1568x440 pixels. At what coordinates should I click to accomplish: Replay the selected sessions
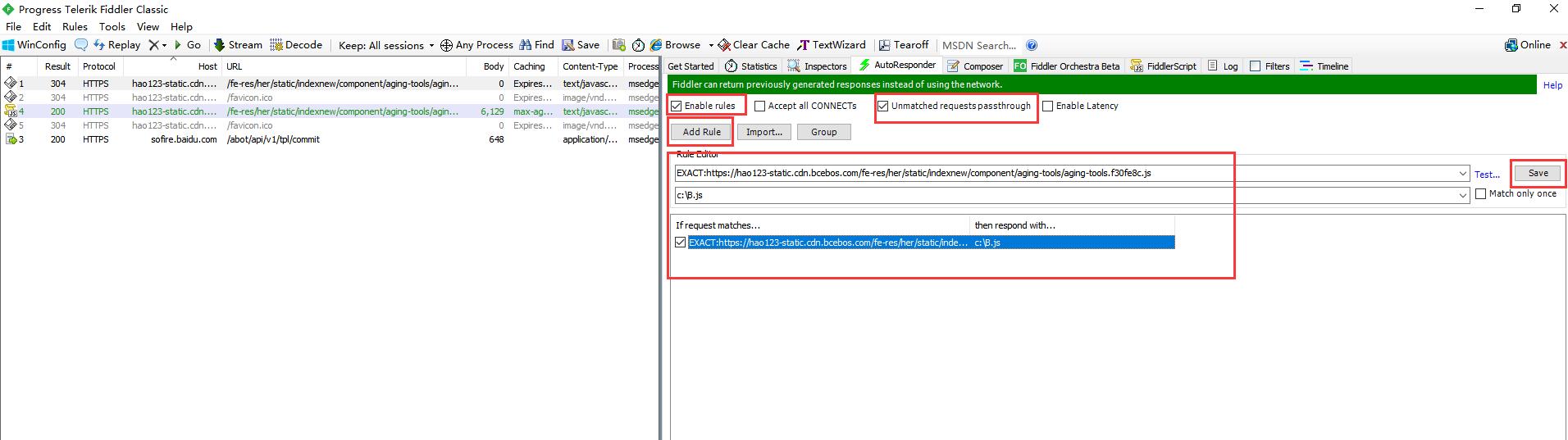pyautogui.click(x=116, y=45)
